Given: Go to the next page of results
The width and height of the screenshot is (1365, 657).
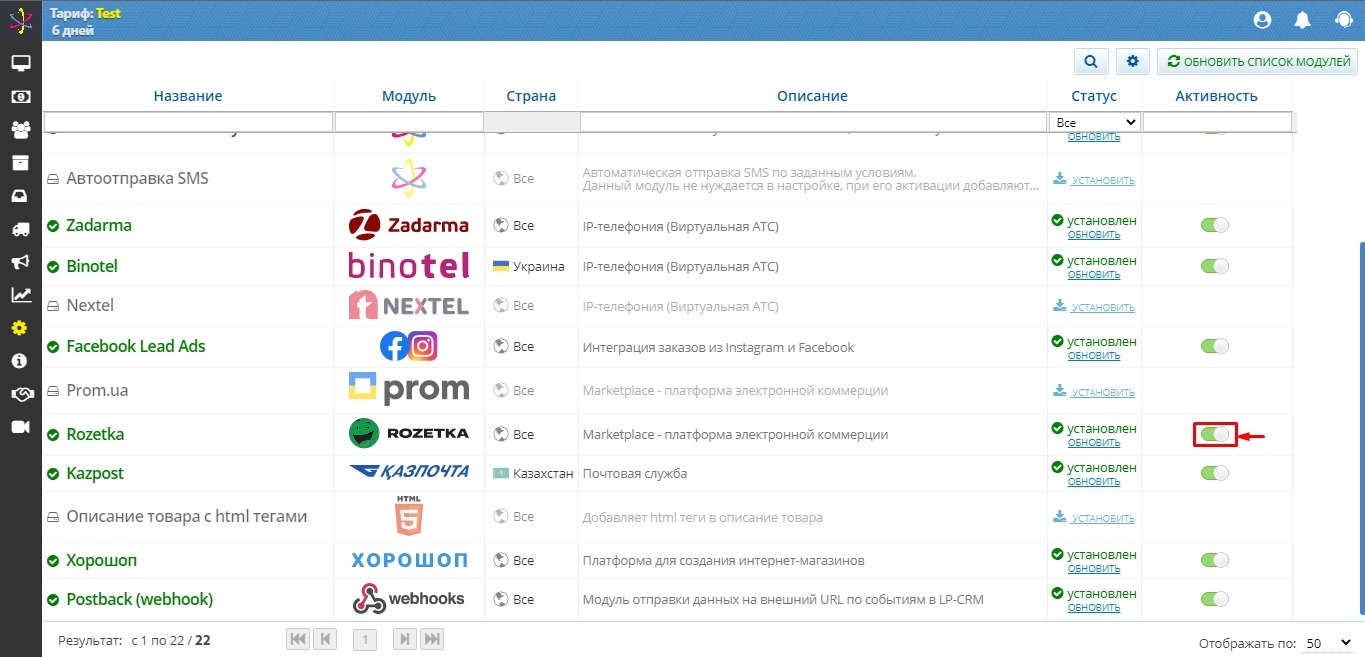Looking at the screenshot, I should [405, 639].
